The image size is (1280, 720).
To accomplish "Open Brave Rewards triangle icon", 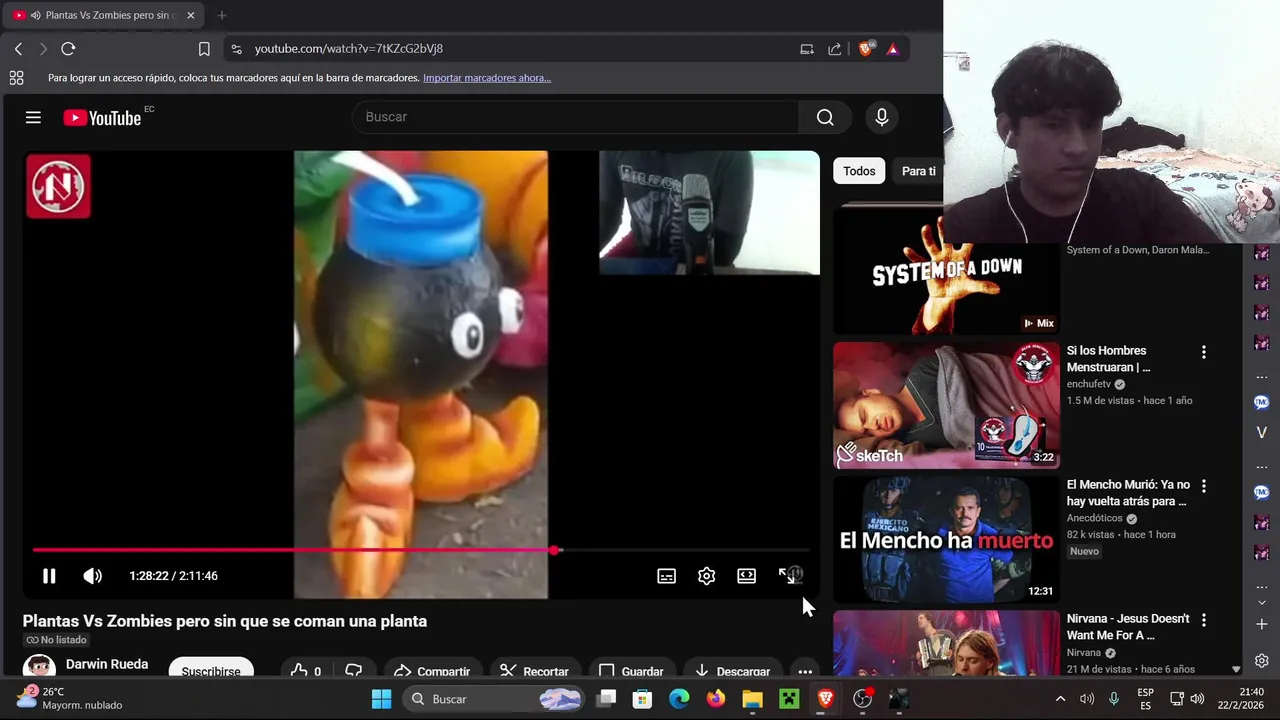I will click(893, 48).
